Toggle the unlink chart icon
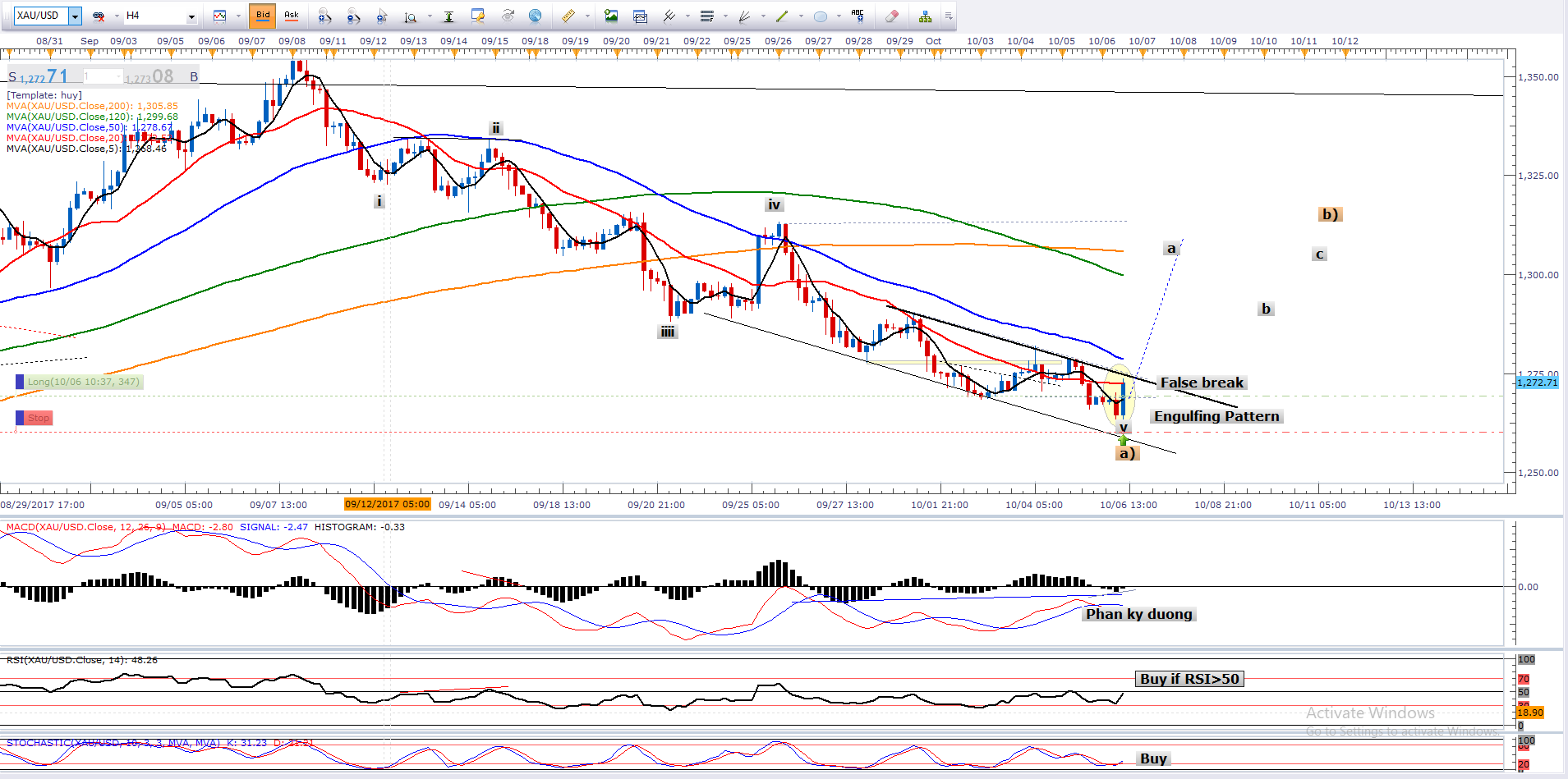The height and width of the screenshot is (779, 1568). pos(99,16)
